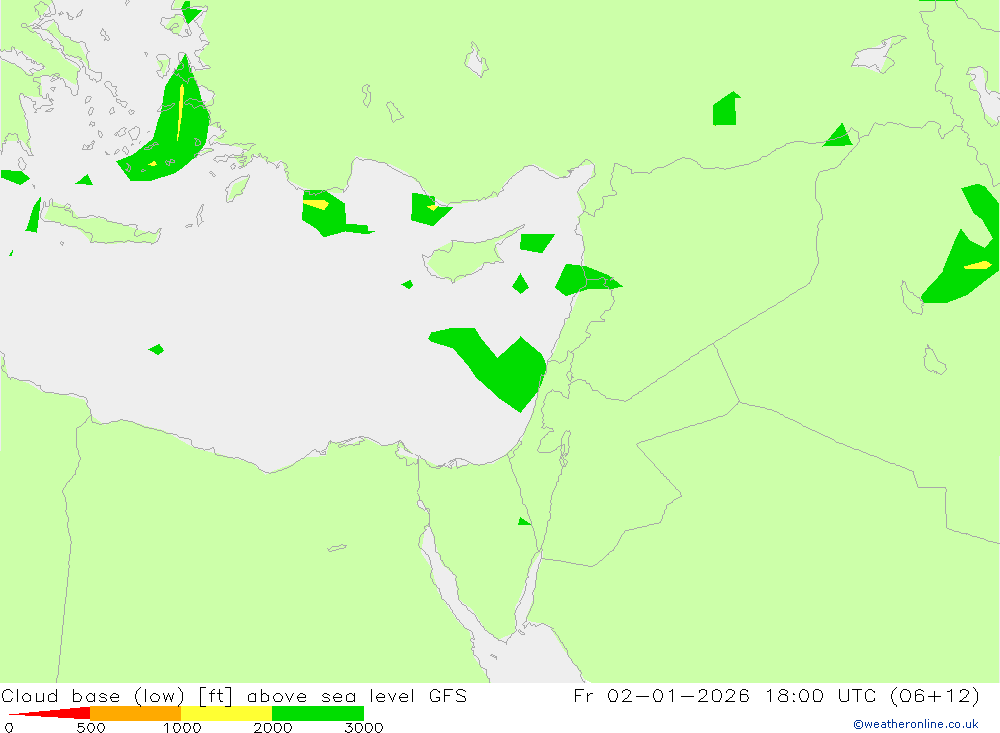The height and width of the screenshot is (733, 1000).
Task: Select the yellow 1000-2000 ft legend segment
Action: [x=226, y=713]
